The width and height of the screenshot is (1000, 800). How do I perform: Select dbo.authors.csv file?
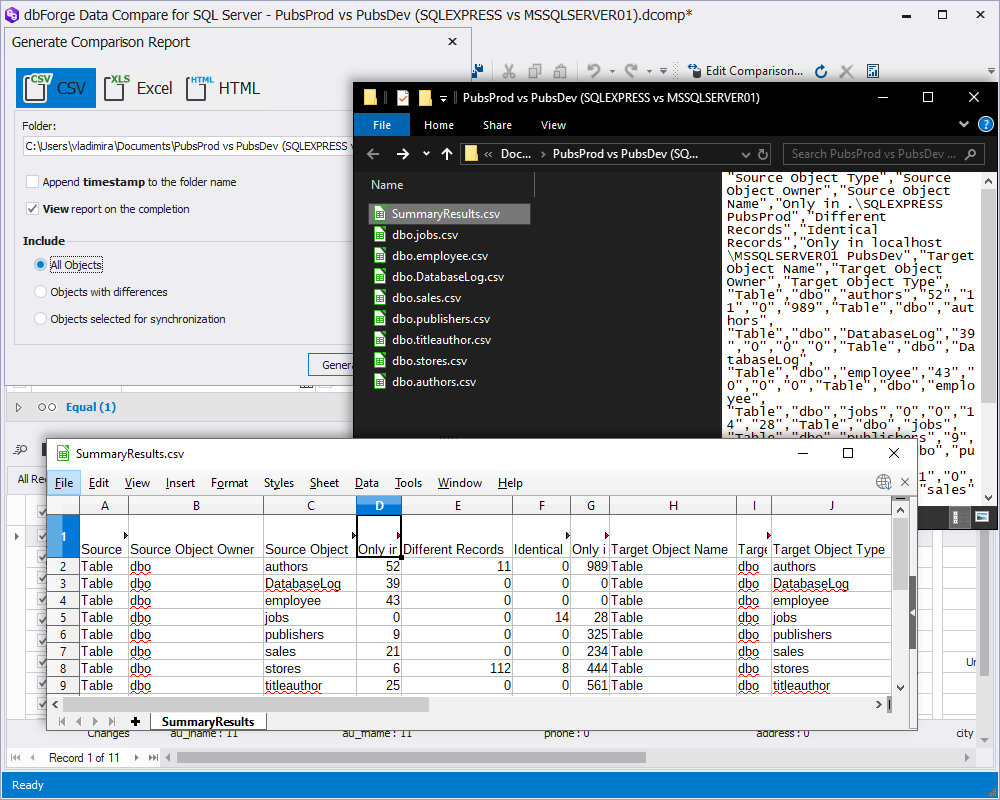pyautogui.click(x=425, y=382)
